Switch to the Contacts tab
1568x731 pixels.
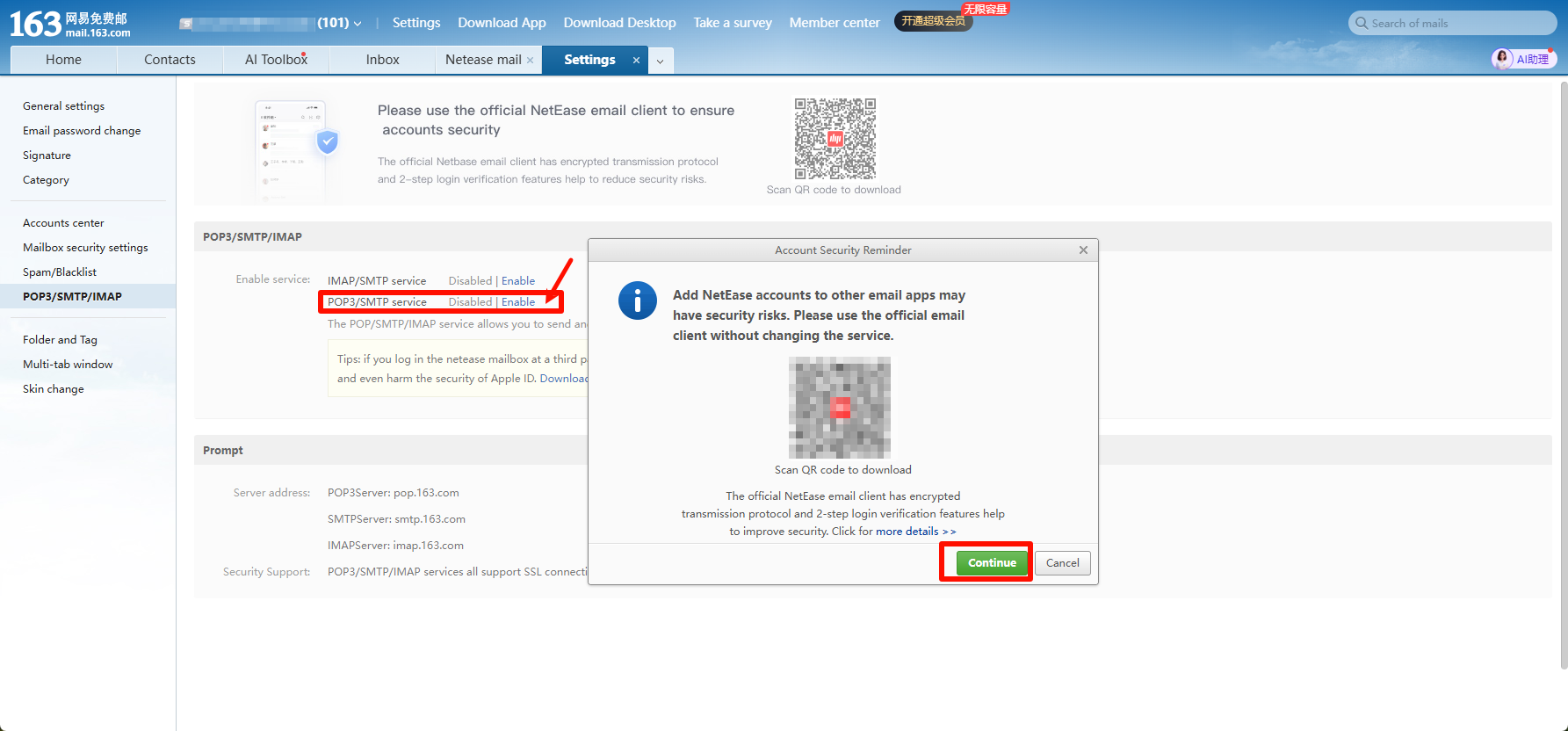[170, 60]
